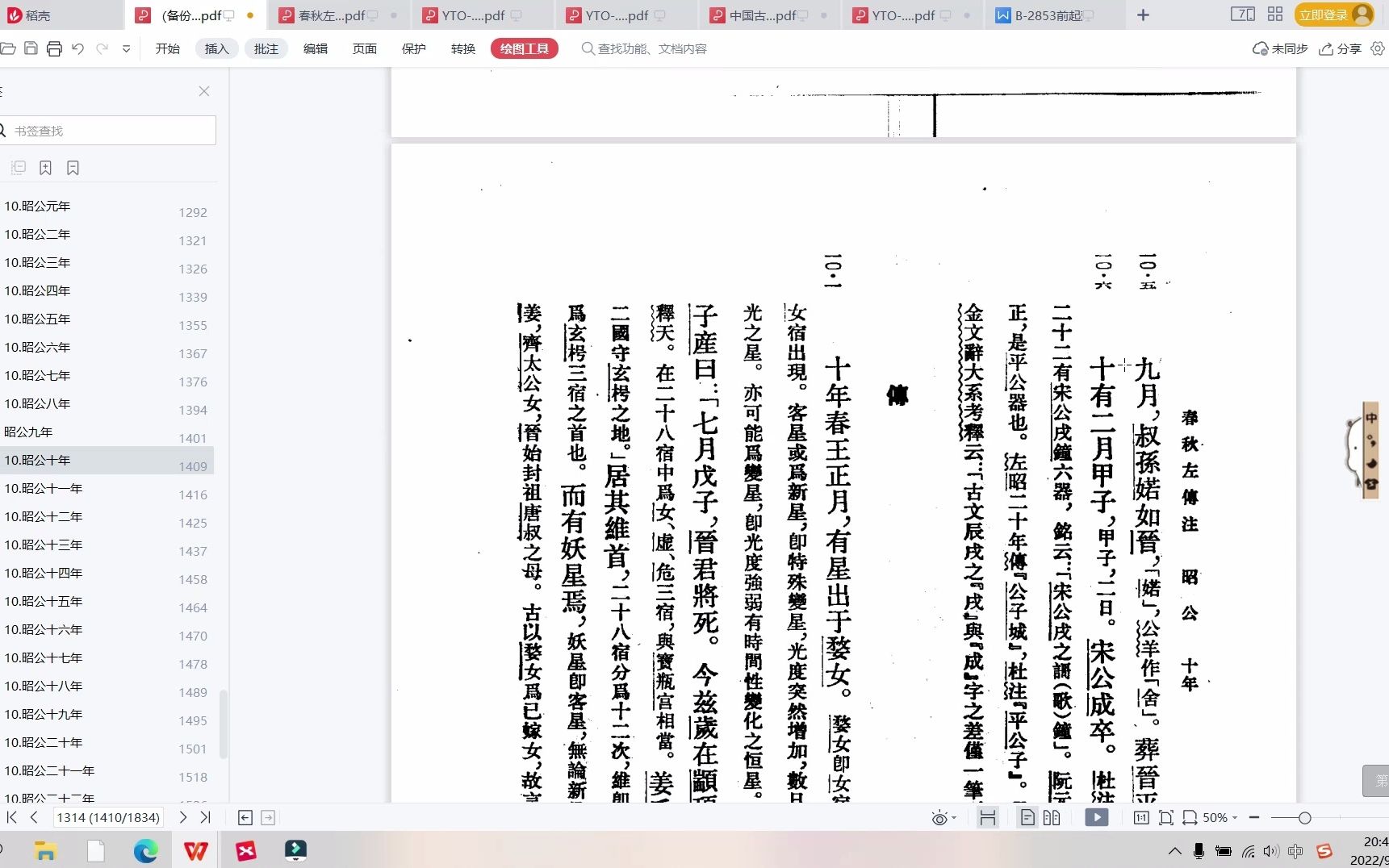This screenshot has height=868, width=1389.
Task: Select bookmark 昭公九年
Action: (x=107, y=432)
